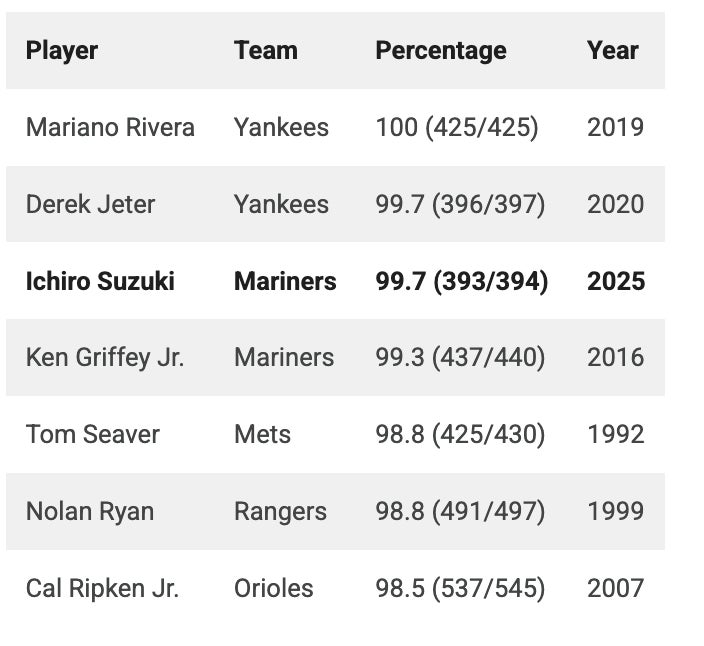Select the 1992 year cell
704x646 pixels.
[x=615, y=434]
